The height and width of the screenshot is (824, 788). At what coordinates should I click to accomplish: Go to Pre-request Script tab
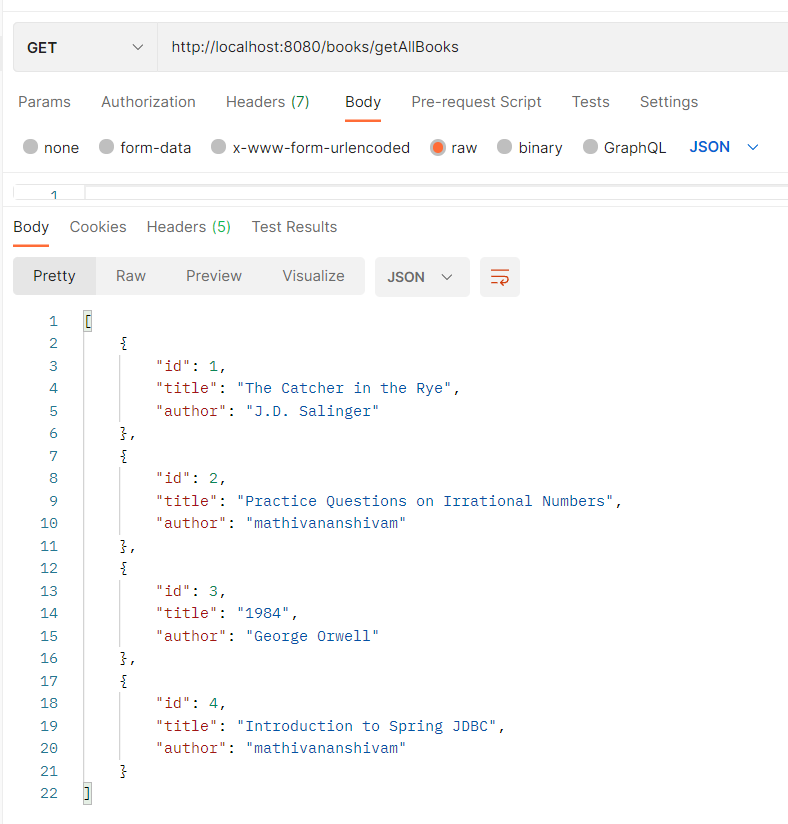pyautogui.click(x=476, y=102)
